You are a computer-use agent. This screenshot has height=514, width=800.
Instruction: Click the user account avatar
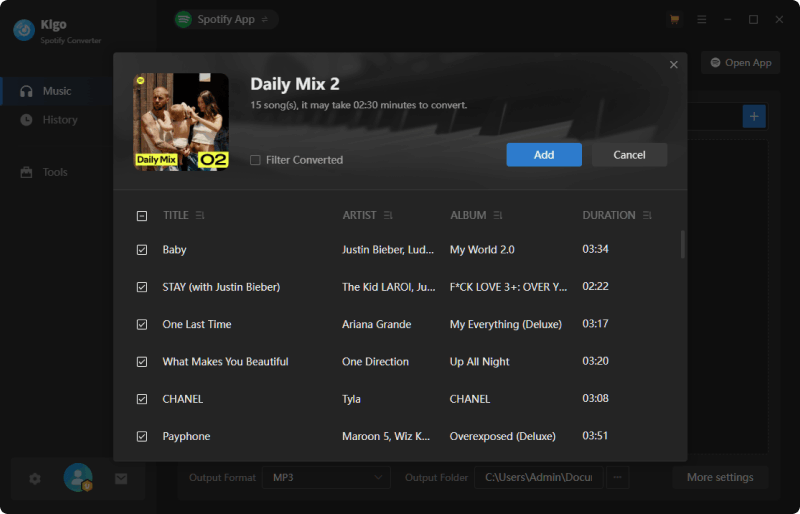click(78, 478)
